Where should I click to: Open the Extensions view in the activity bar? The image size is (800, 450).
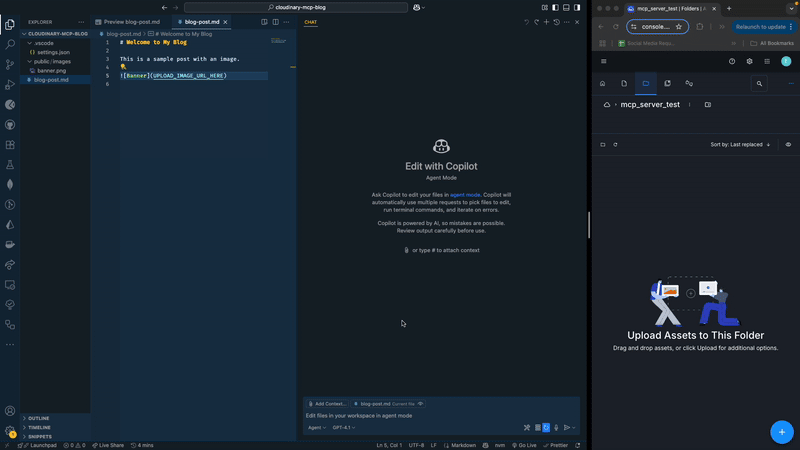tap(10, 145)
